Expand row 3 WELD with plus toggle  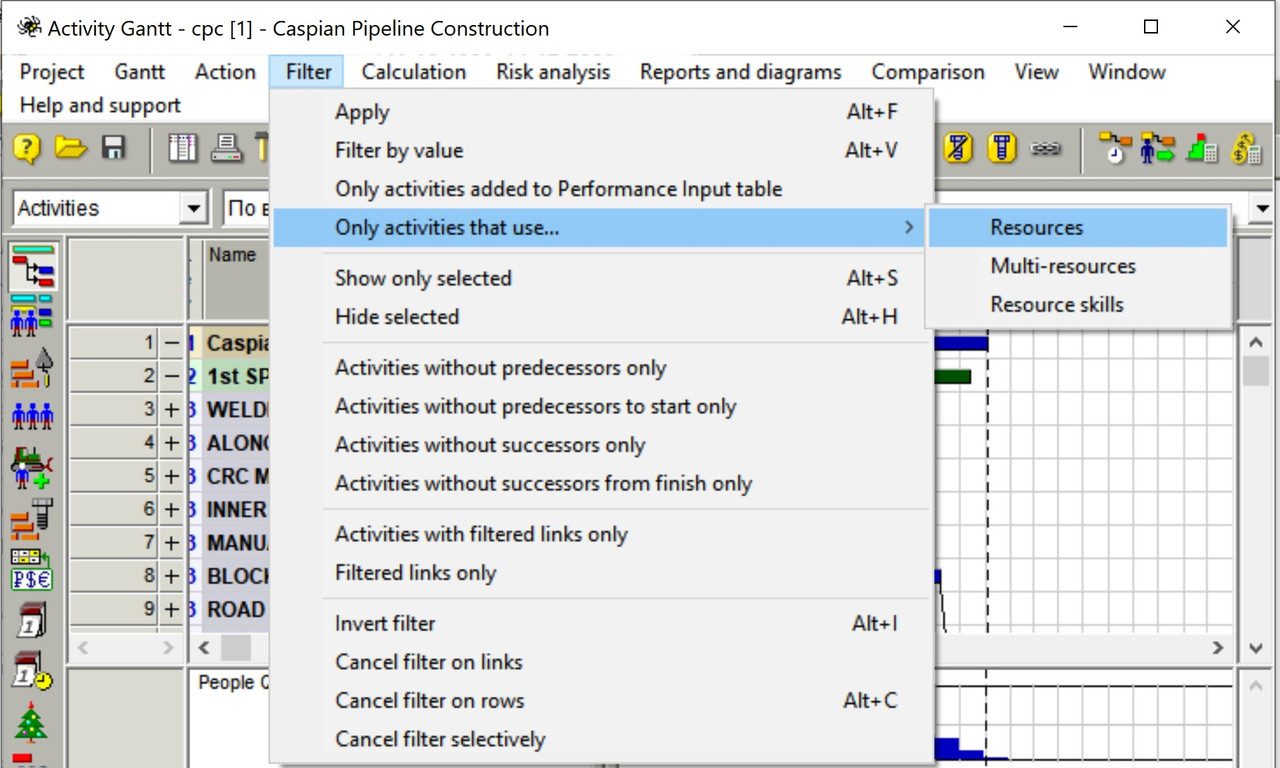[x=172, y=409]
